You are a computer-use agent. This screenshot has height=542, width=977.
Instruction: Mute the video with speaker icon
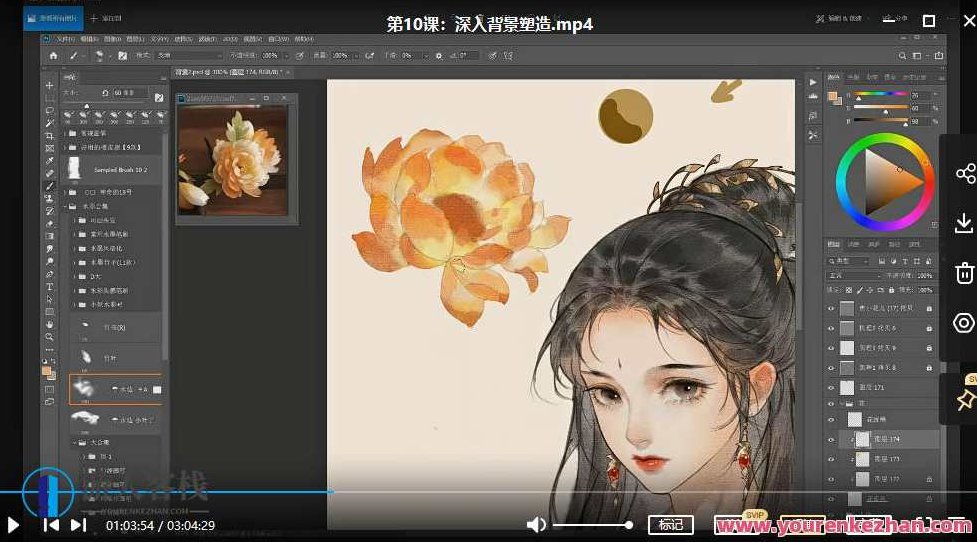point(536,525)
